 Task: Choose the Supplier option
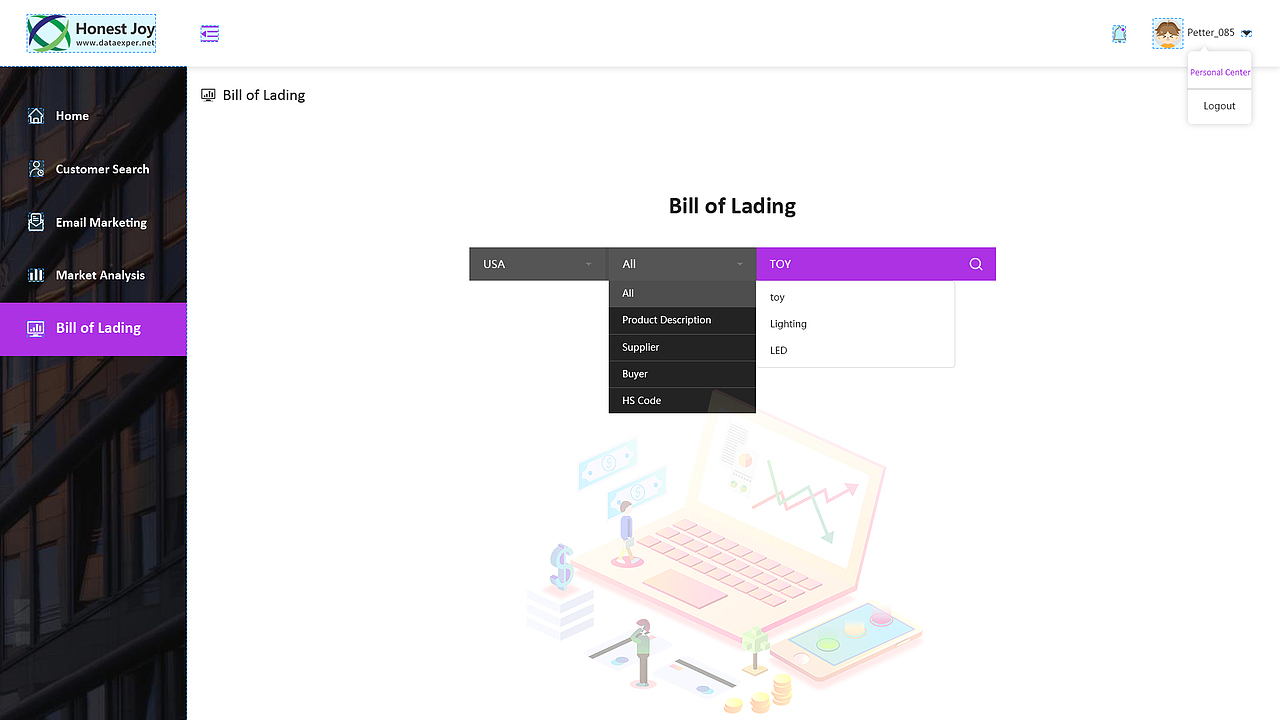(641, 347)
